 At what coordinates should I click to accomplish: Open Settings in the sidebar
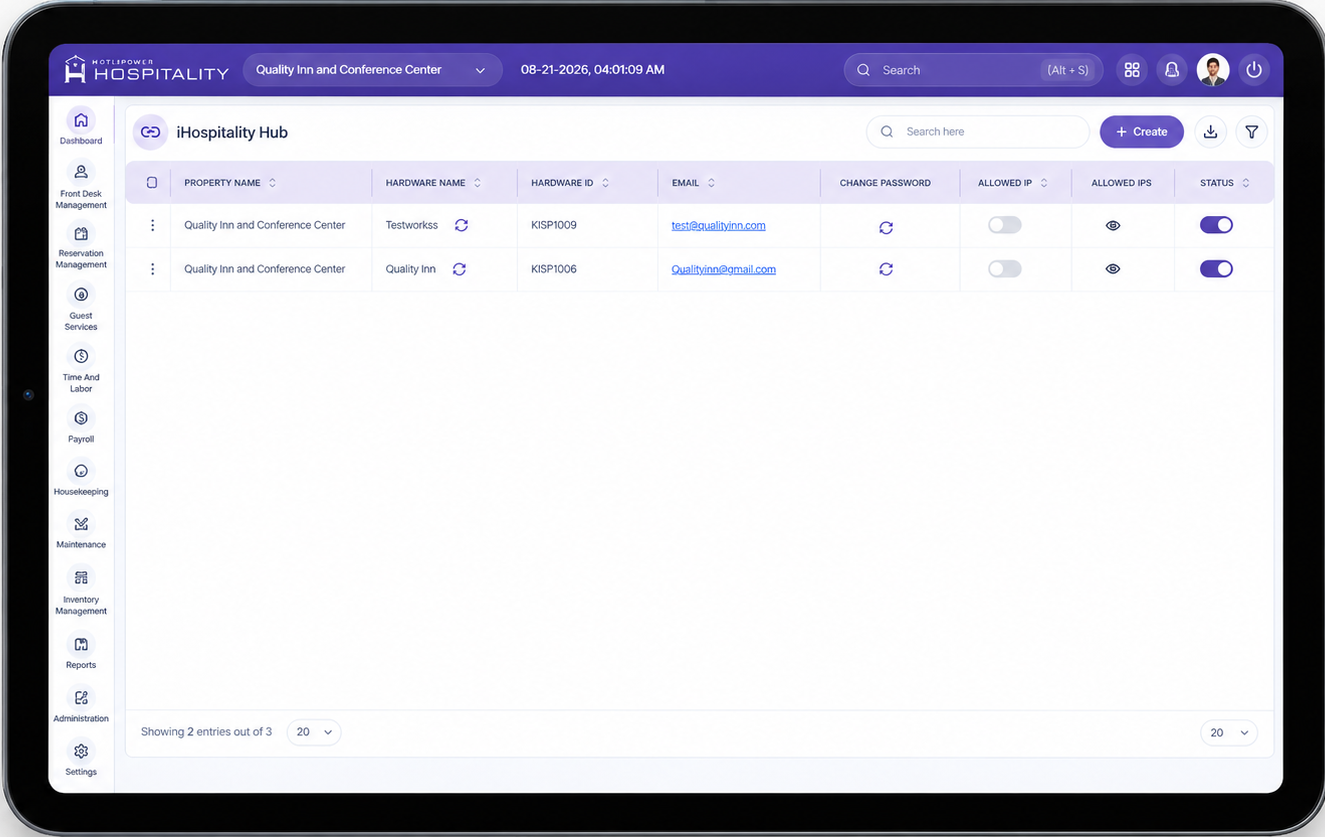(x=81, y=758)
